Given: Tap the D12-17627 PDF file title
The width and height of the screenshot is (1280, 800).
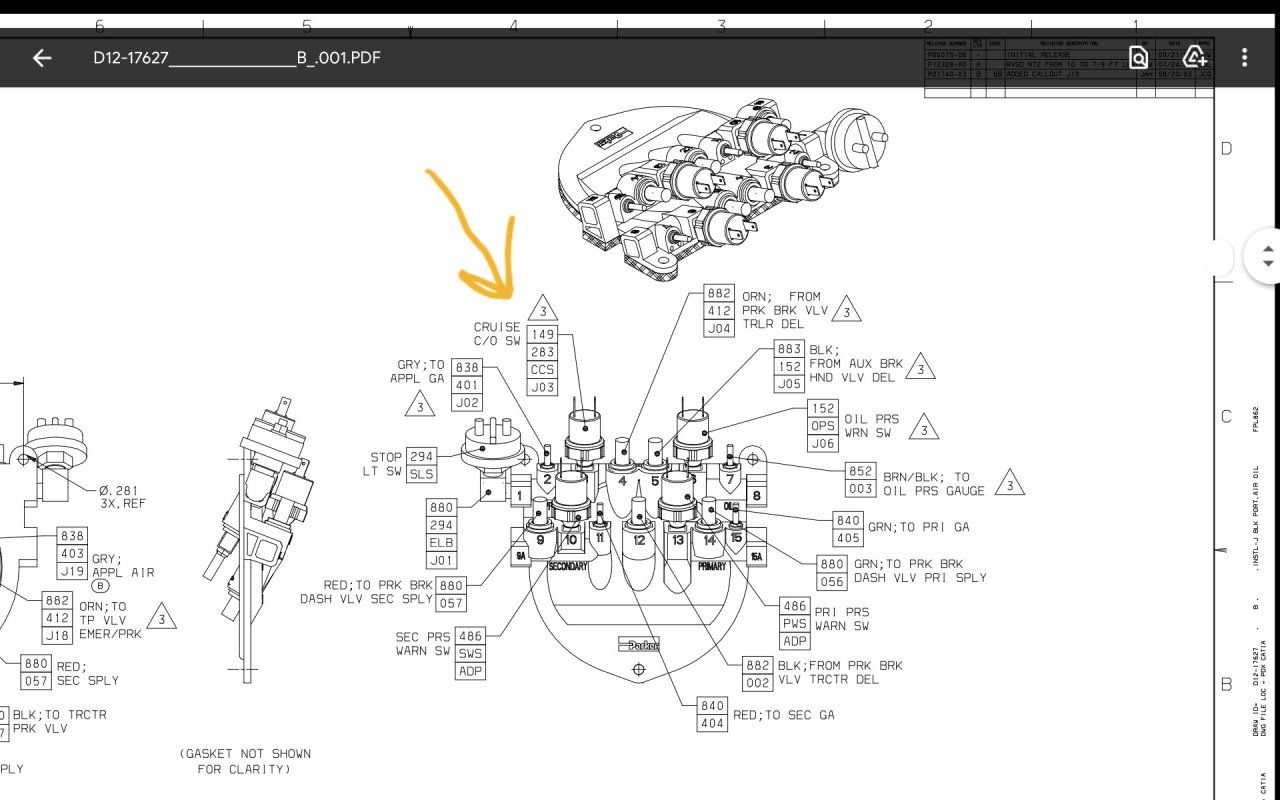Looking at the screenshot, I should (x=236, y=58).
